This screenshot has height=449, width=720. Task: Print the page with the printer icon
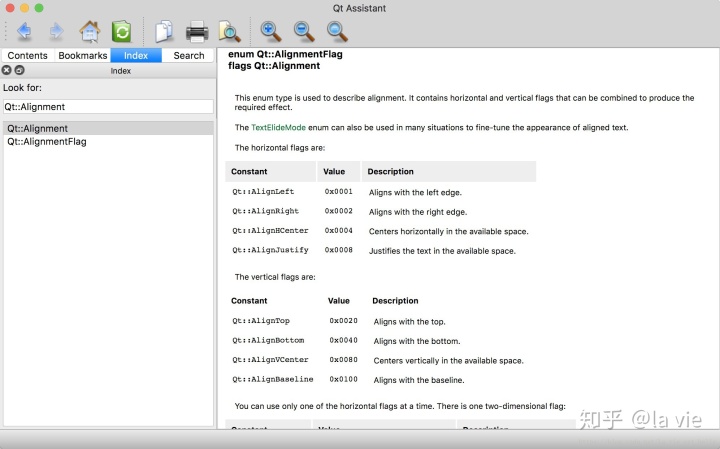coord(197,32)
